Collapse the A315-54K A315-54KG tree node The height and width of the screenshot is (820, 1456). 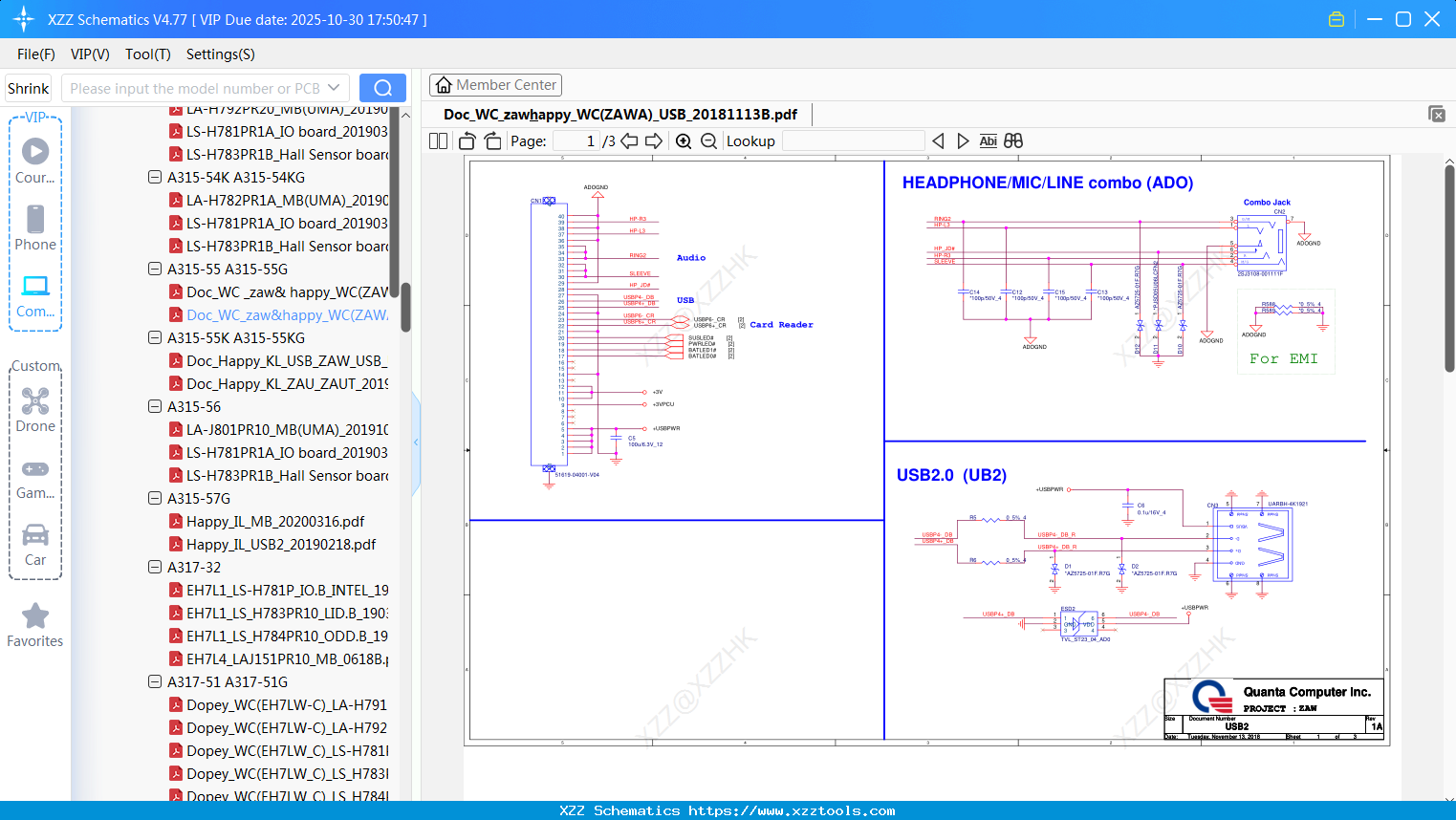(155, 178)
